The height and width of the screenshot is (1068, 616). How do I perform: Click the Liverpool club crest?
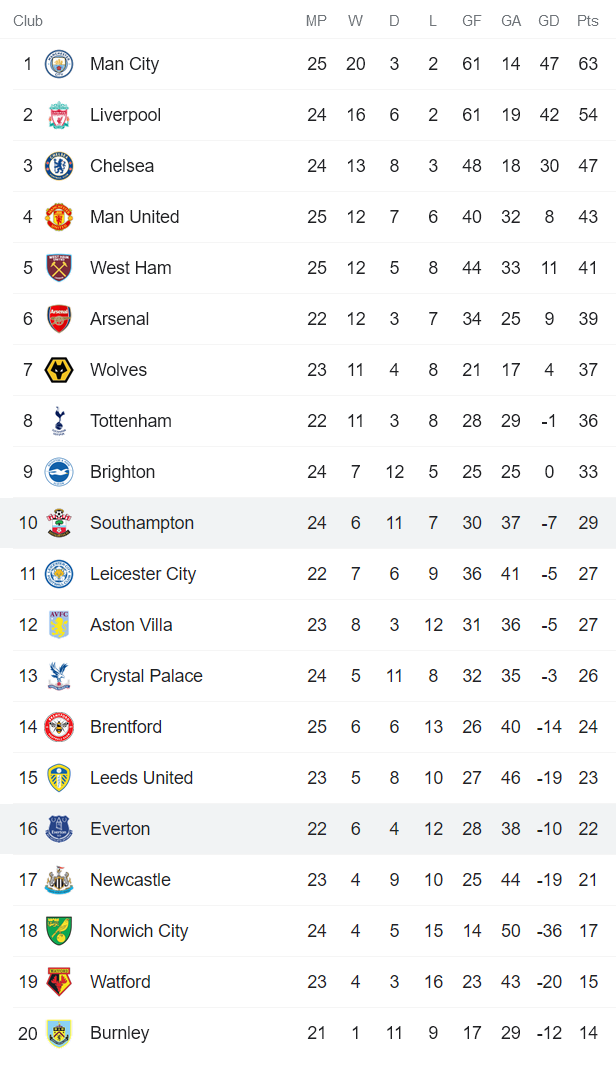pos(59,115)
